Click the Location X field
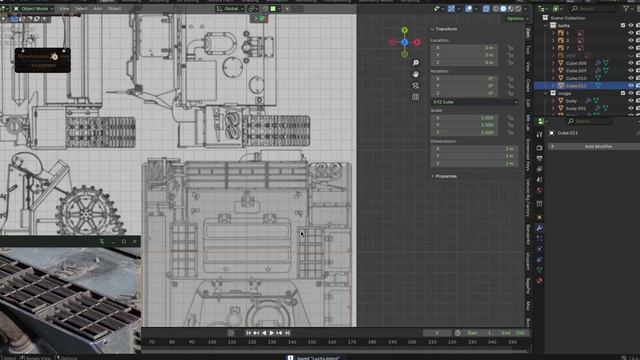640x360 pixels. tap(464, 48)
